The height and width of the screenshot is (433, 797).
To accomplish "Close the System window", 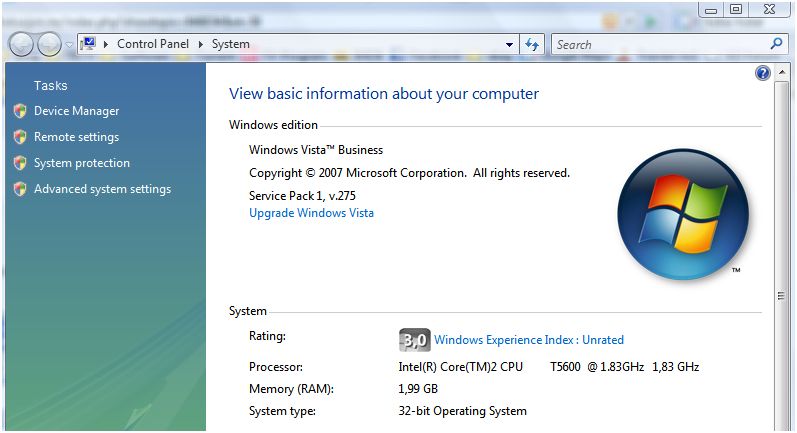I will [770, 10].
